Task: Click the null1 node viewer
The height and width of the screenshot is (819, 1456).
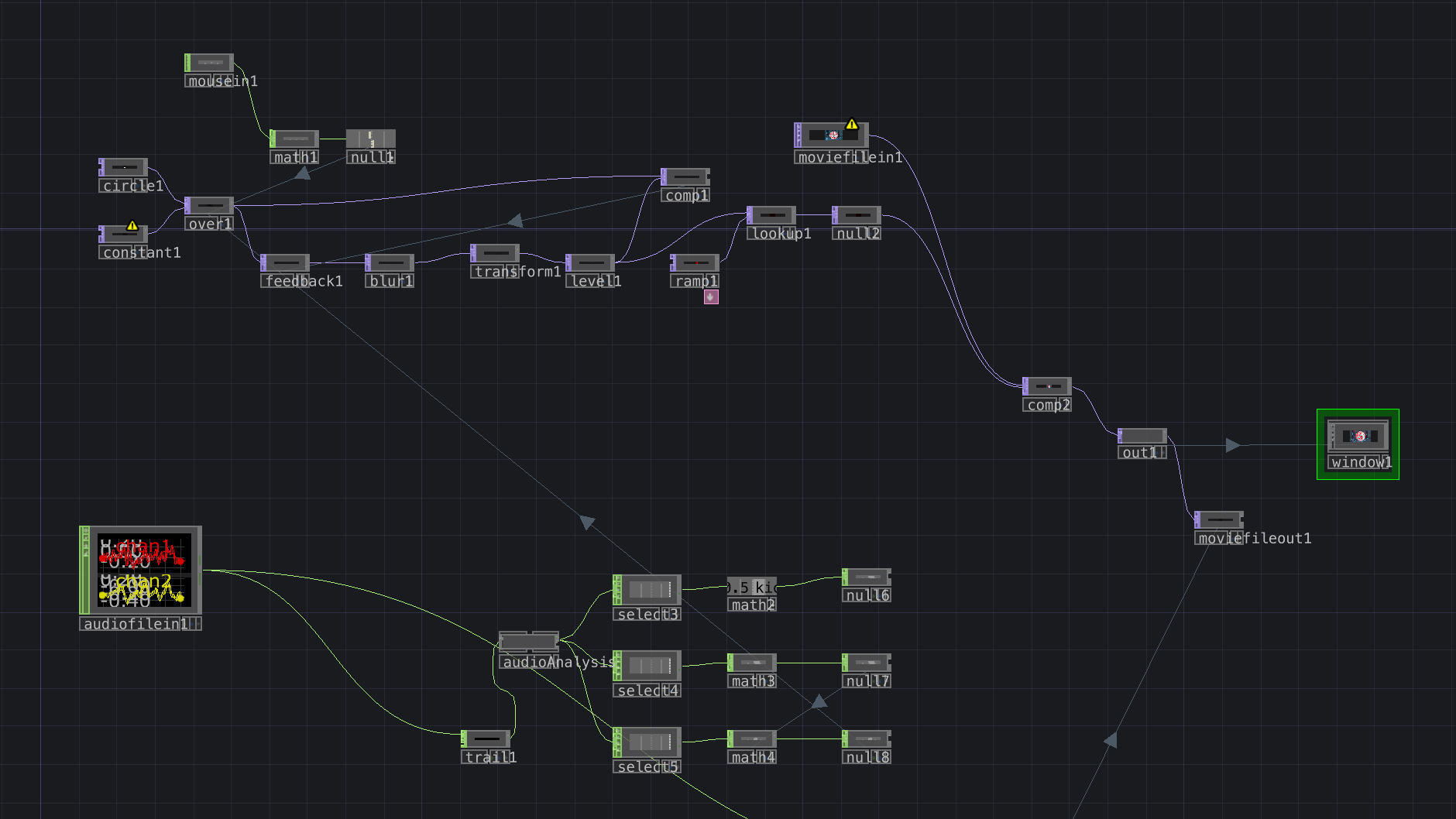Action: [x=371, y=139]
